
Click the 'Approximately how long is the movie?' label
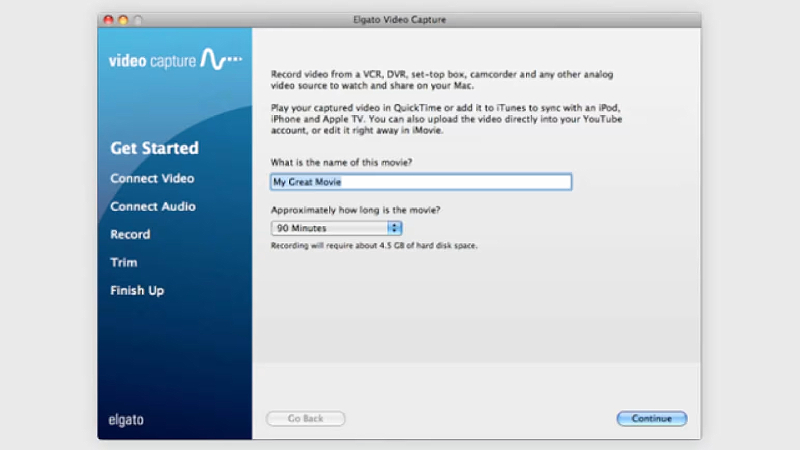(x=355, y=210)
